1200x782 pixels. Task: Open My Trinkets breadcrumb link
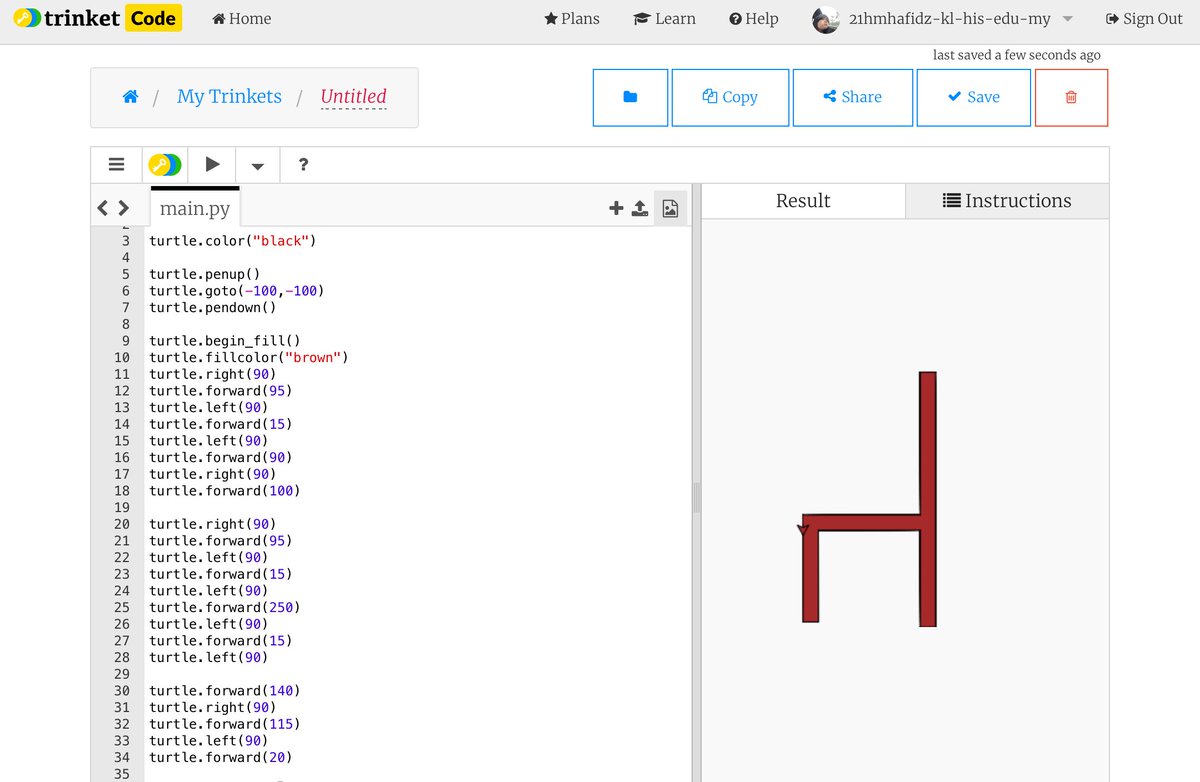229,96
